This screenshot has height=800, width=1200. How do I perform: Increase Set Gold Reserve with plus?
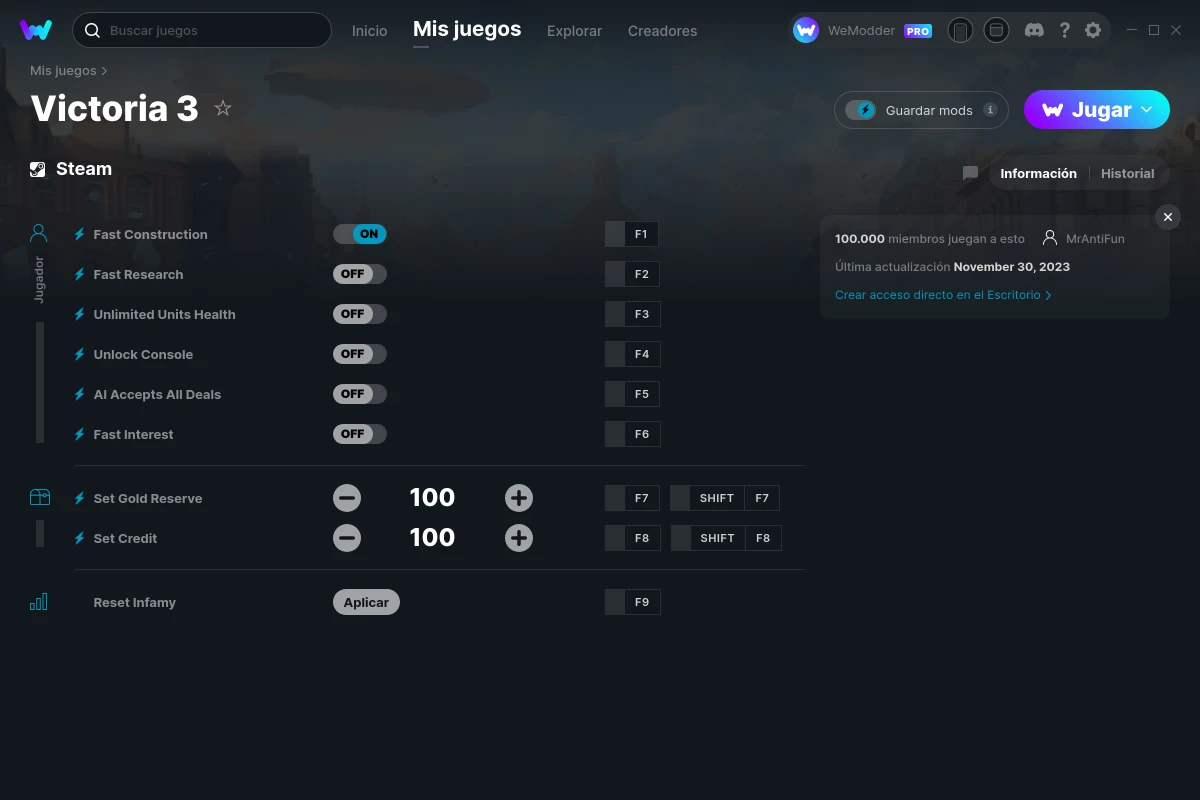coord(518,498)
